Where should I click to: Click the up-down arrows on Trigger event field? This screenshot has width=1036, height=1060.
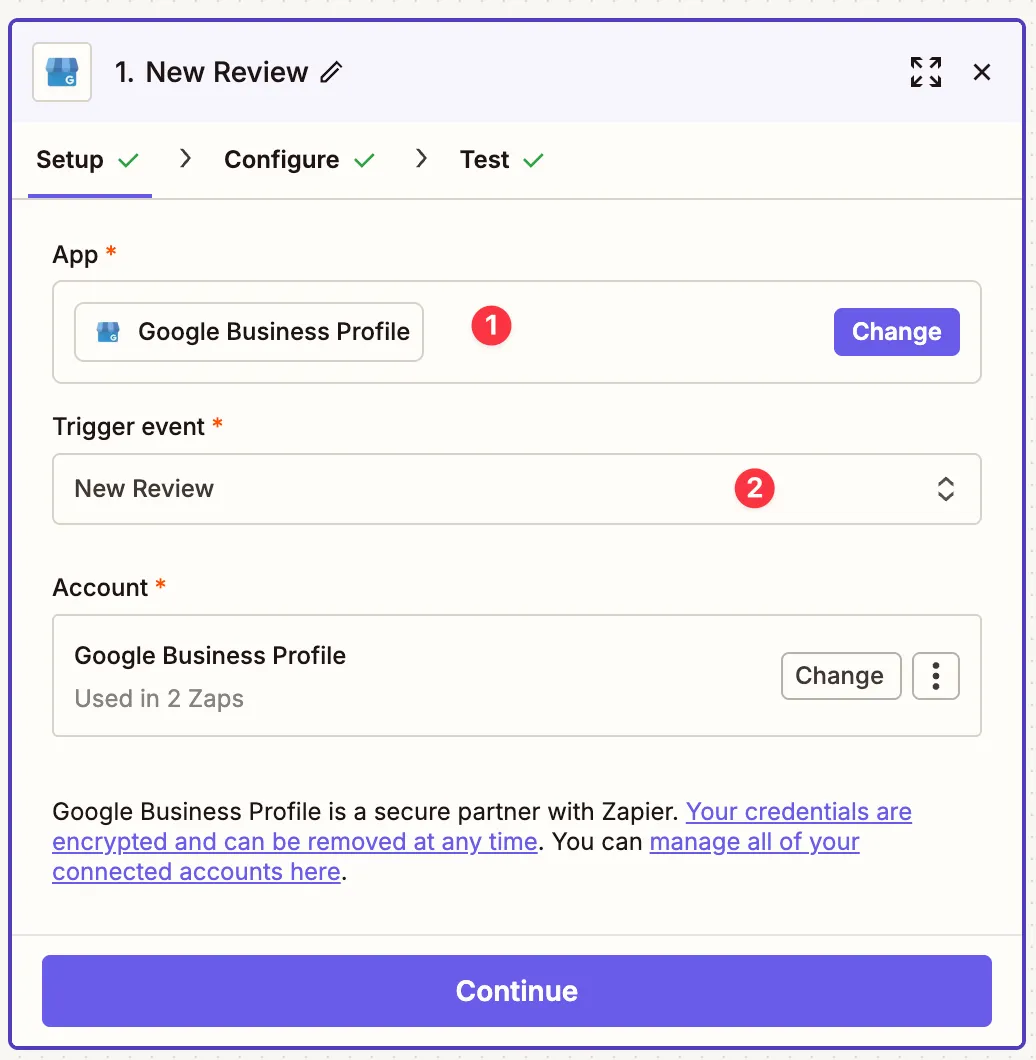pos(945,489)
